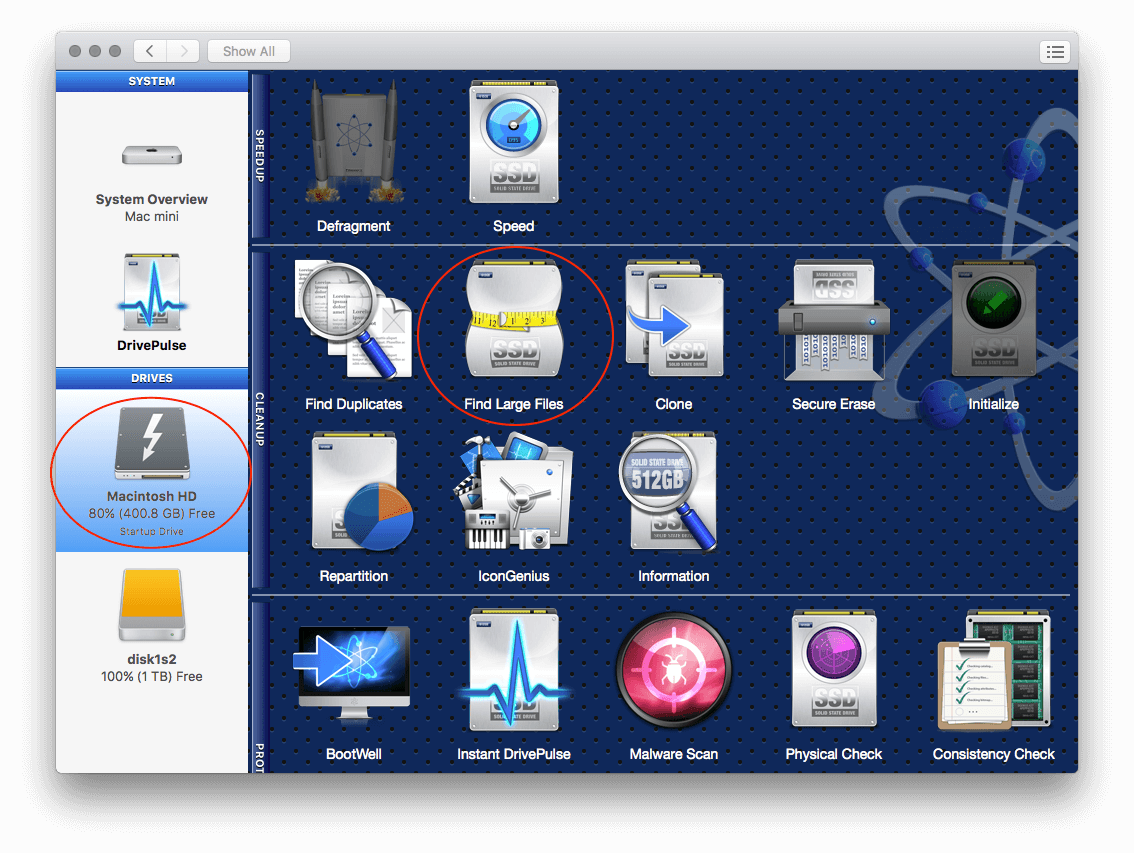The height and width of the screenshot is (853, 1134).
Task: Select the circled Find Large Files tool
Action: [513, 318]
